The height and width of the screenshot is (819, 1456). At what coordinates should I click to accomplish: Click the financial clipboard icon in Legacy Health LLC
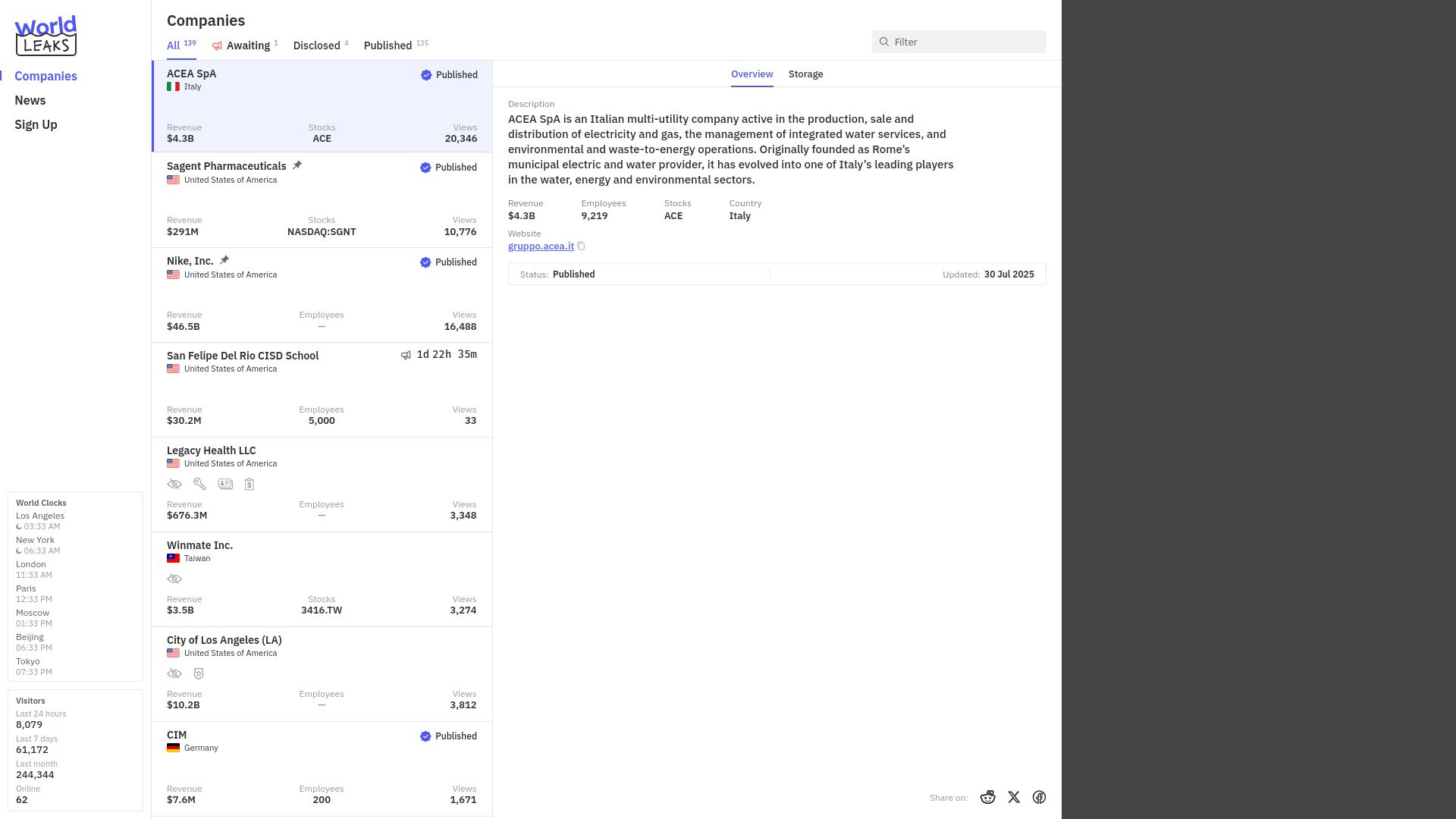(249, 484)
